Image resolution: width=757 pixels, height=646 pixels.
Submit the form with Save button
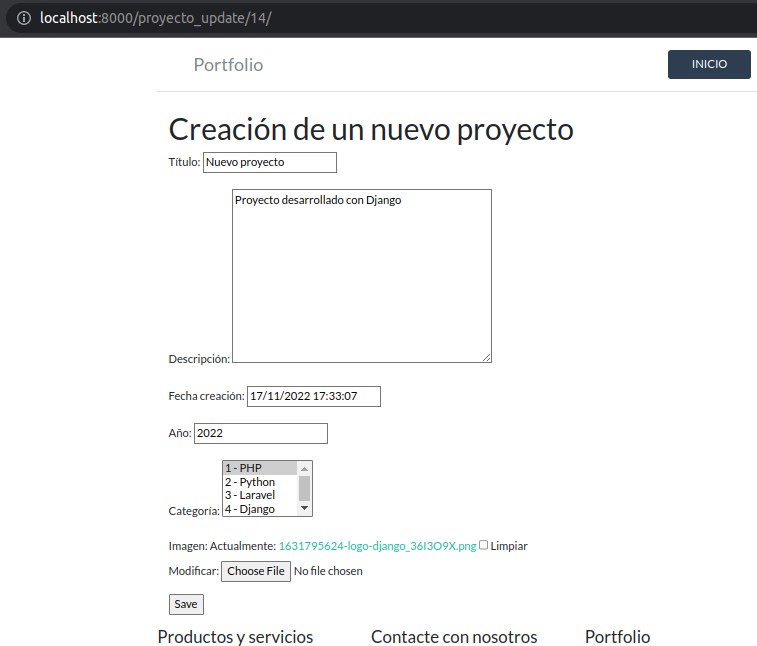click(x=186, y=604)
